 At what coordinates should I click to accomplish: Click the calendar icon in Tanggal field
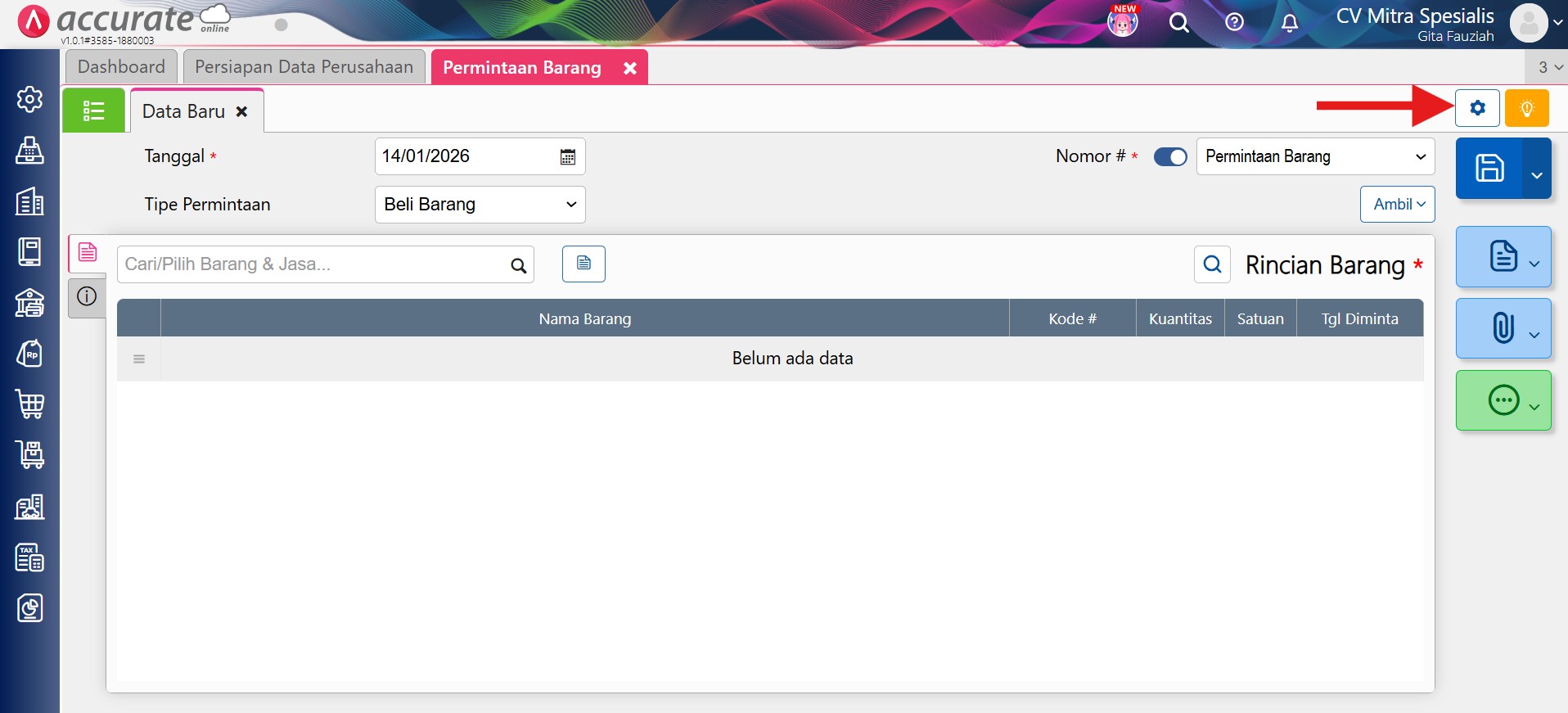click(x=567, y=156)
